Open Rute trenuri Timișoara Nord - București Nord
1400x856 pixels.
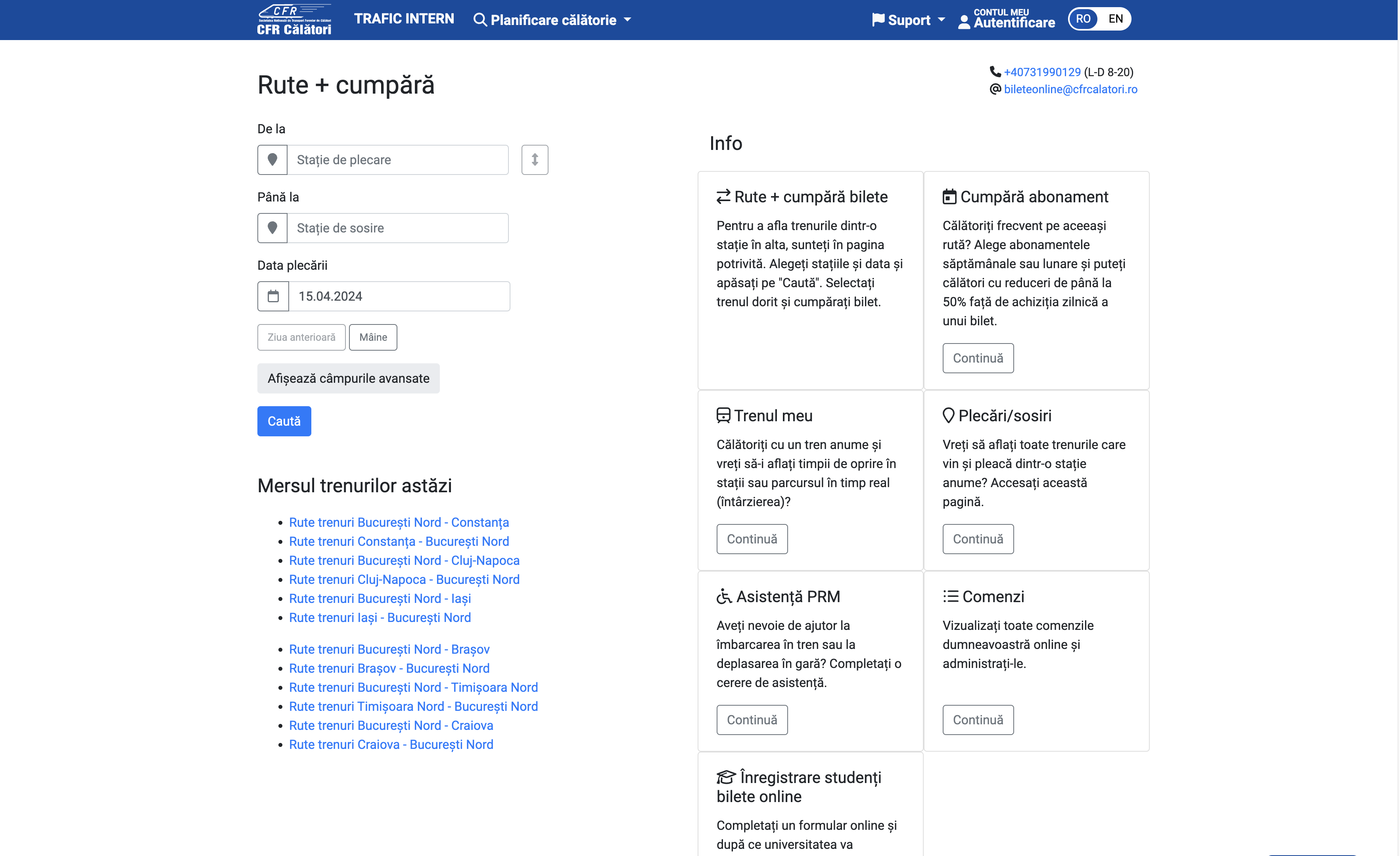tap(413, 706)
